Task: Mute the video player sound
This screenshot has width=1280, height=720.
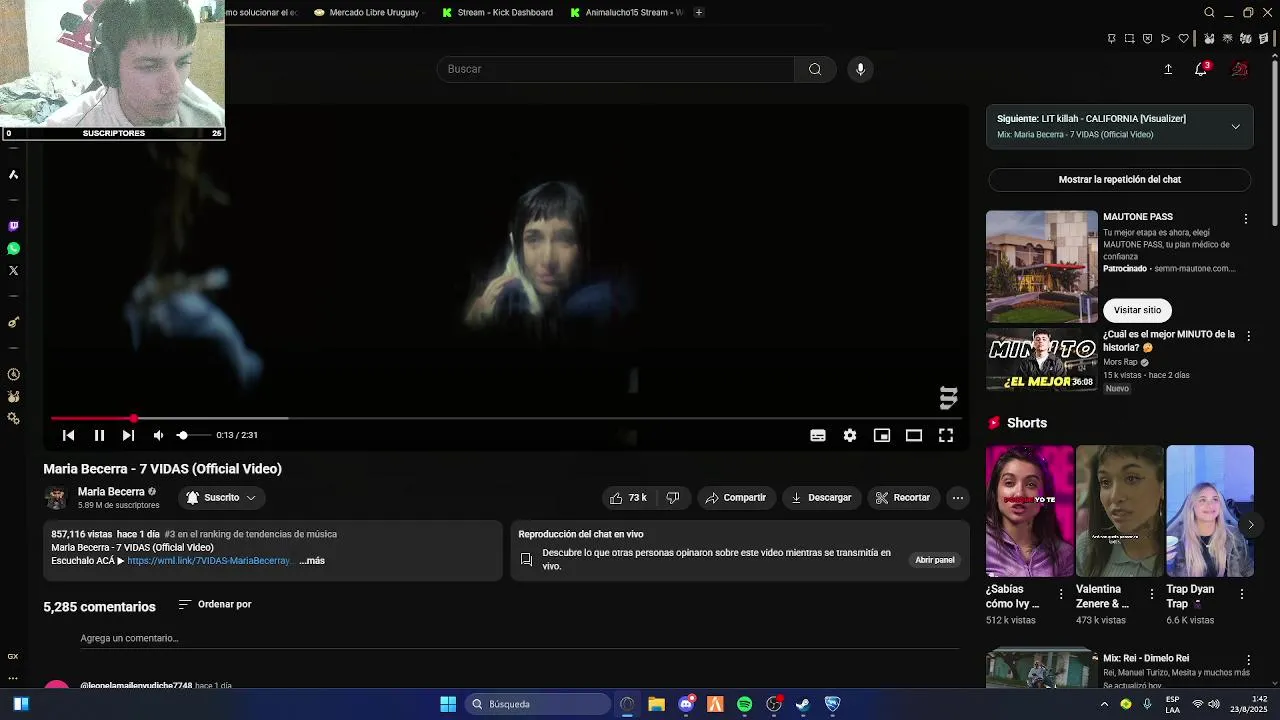Action: point(158,435)
